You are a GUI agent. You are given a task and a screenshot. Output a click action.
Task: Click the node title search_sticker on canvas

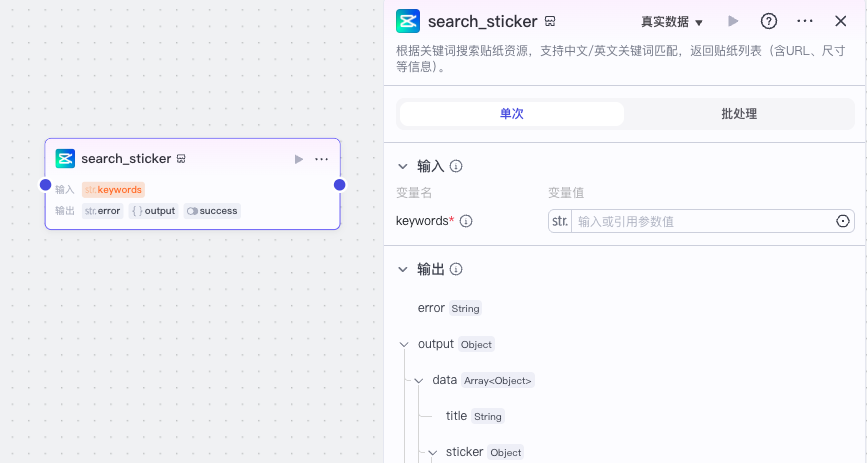pos(126,159)
